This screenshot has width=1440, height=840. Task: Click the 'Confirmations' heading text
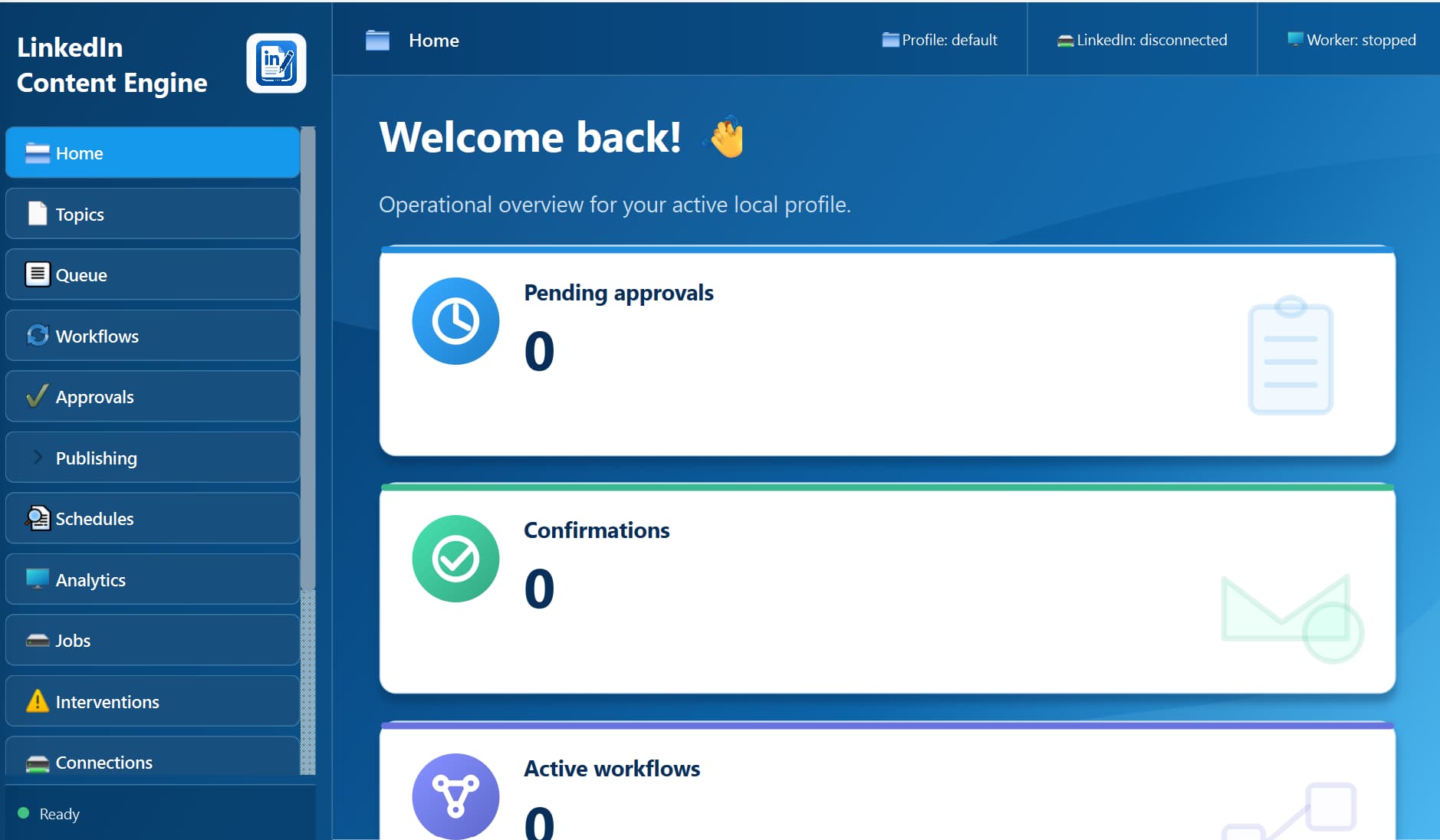pyautogui.click(x=597, y=530)
